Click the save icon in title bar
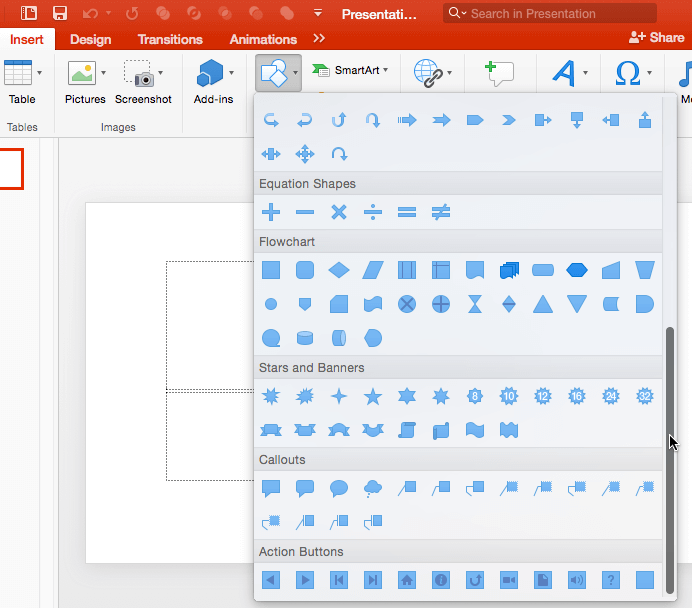The image size is (692, 608). click(x=60, y=14)
